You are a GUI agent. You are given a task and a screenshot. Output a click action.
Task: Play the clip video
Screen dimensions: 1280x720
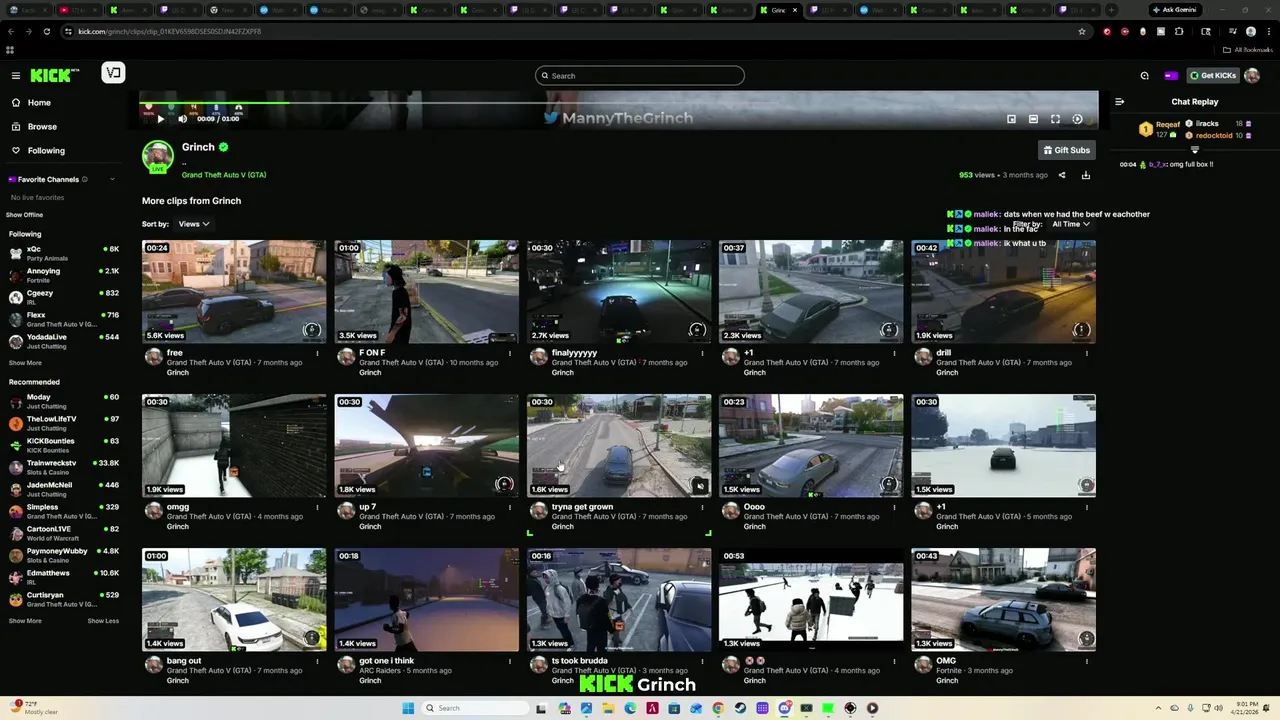[160, 119]
